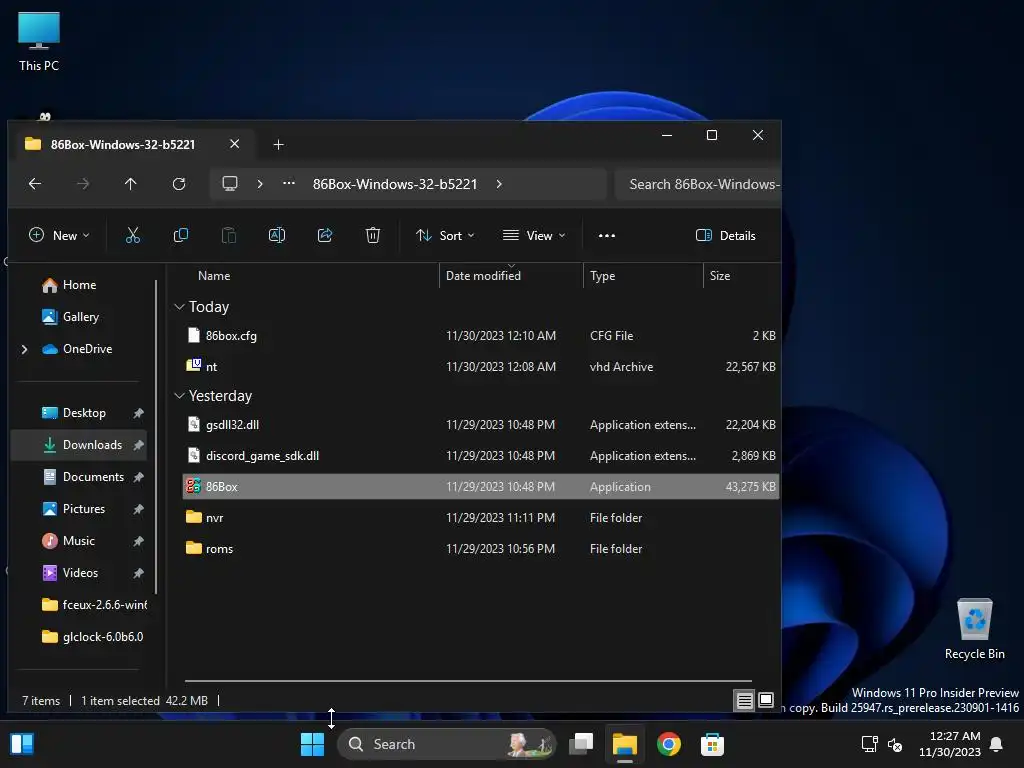This screenshot has height=768, width=1024.
Task: Unpin the Desktop quick access pin
Action: pyautogui.click(x=138, y=413)
